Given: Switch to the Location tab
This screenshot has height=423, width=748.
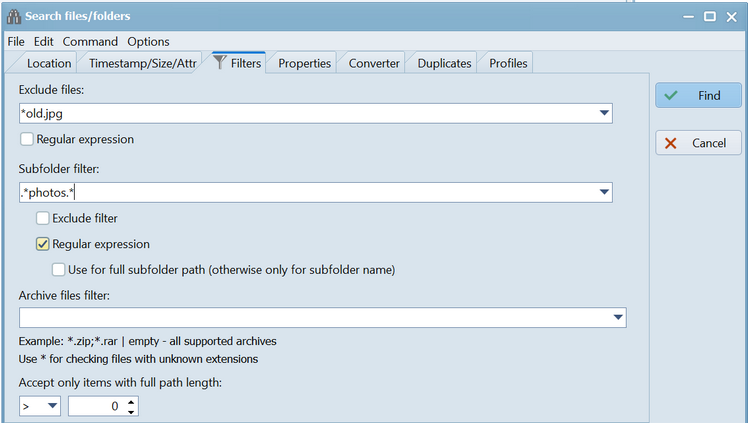Looking at the screenshot, I should (48, 63).
